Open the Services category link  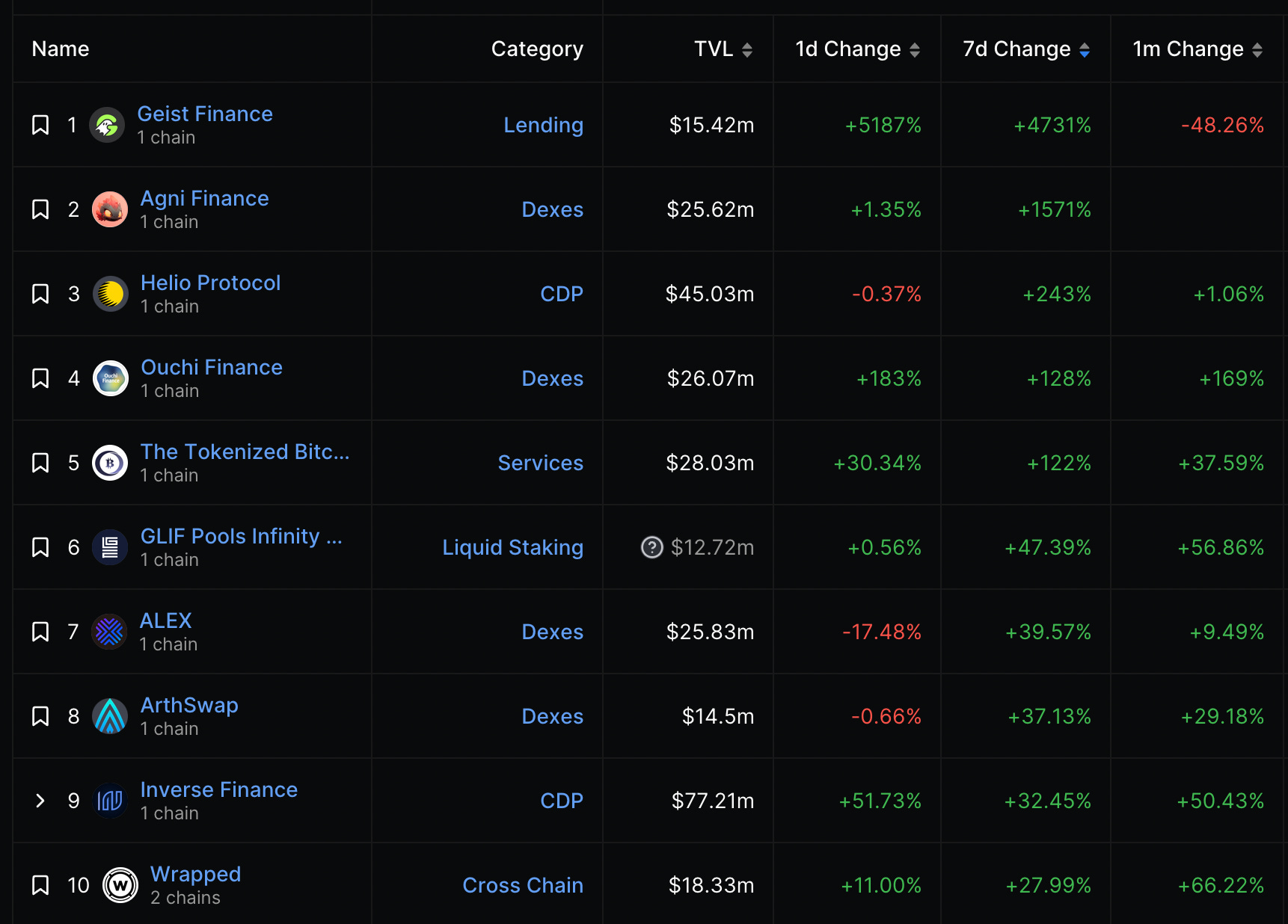pyautogui.click(x=541, y=463)
